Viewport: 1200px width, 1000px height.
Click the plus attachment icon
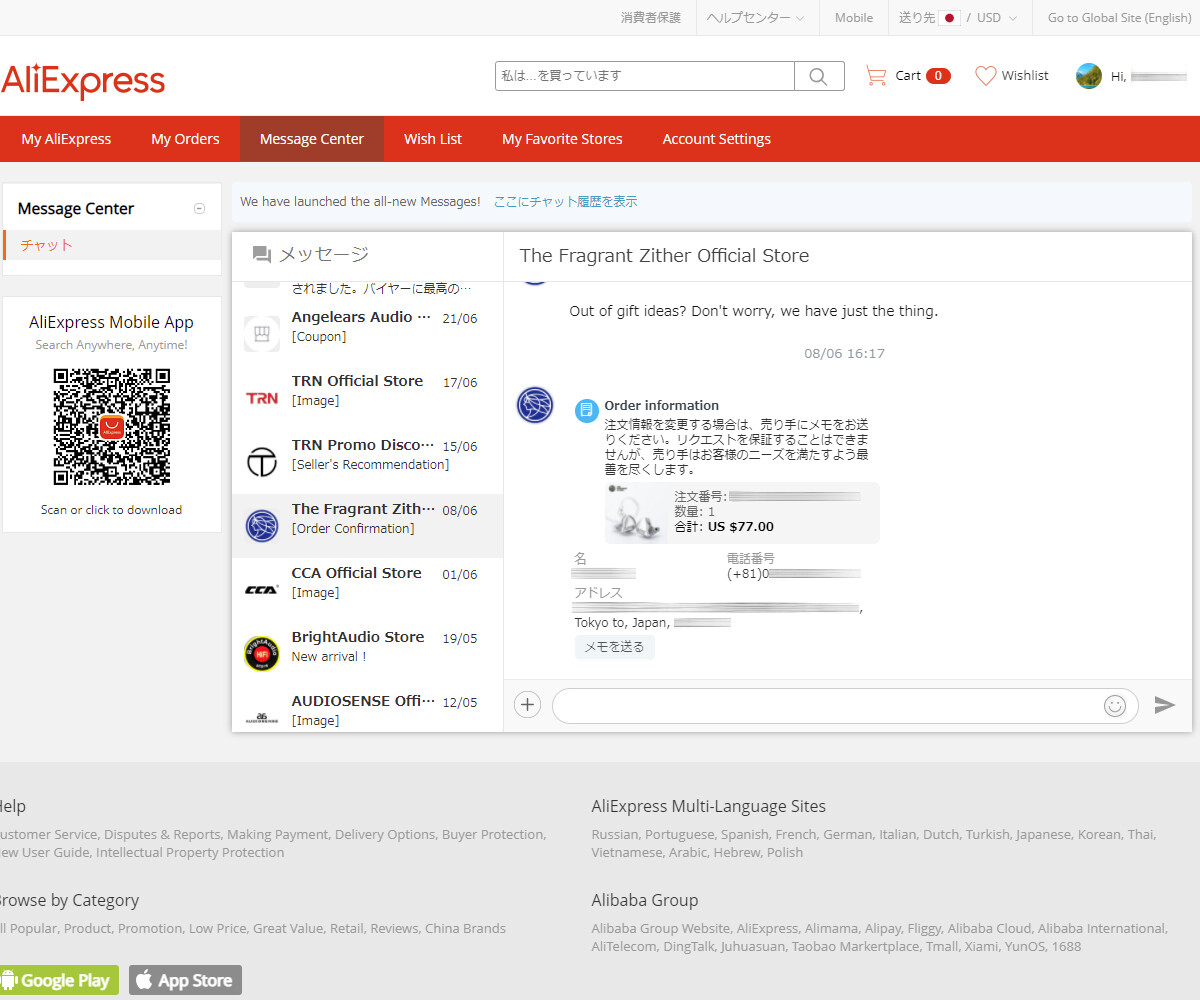(527, 705)
